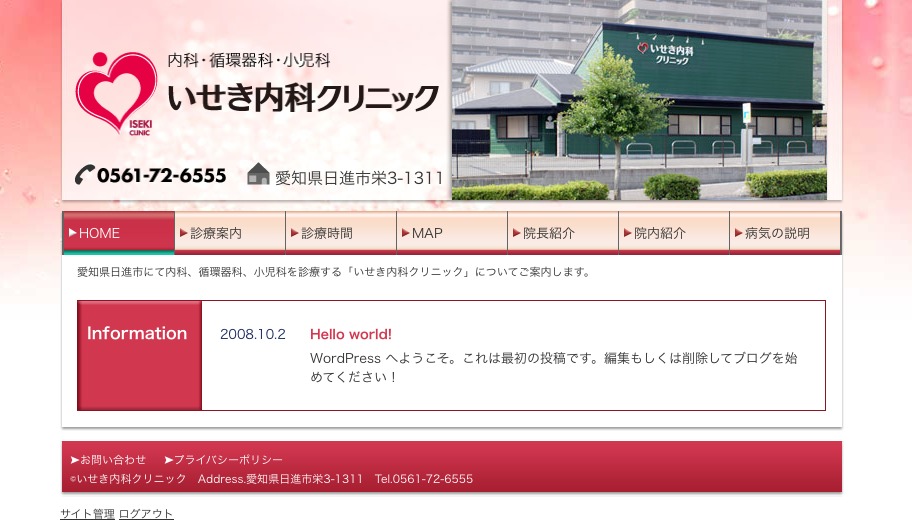Open the 診療時間 navigation tab
912x526 pixels.
[341, 233]
